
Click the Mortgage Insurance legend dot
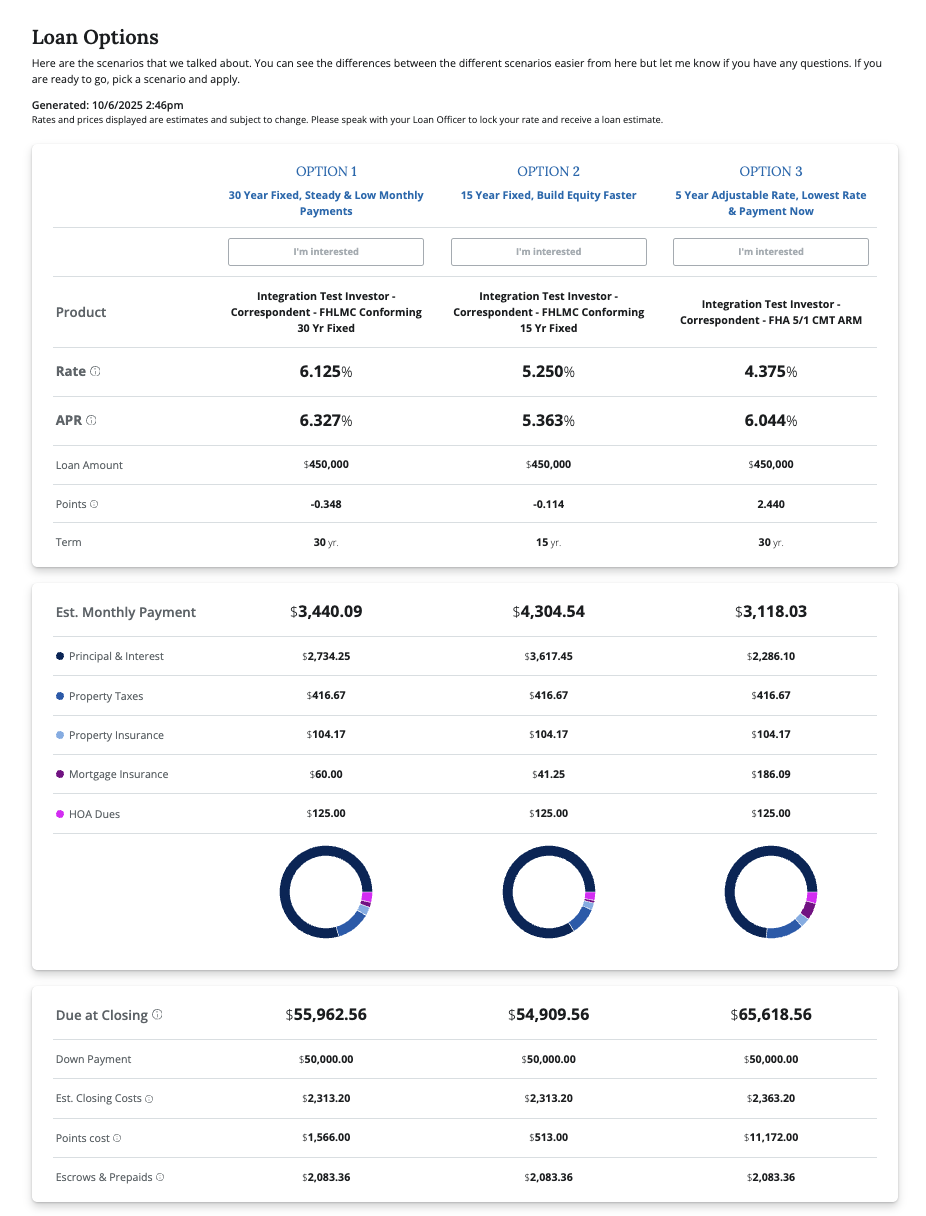60,774
